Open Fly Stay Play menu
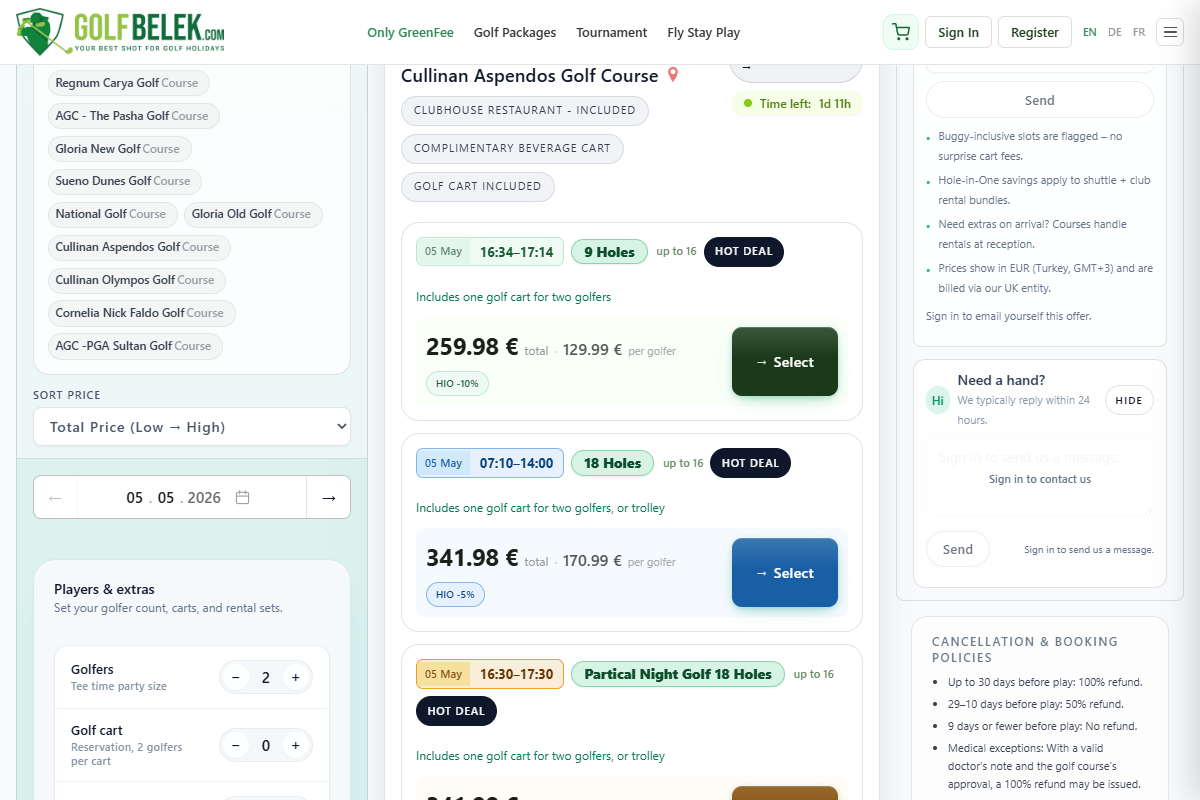Screen dimensions: 1200x800 point(704,32)
